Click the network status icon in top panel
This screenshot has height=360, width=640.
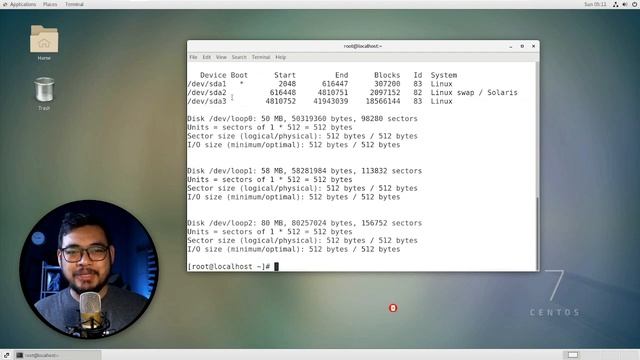(616, 4)
